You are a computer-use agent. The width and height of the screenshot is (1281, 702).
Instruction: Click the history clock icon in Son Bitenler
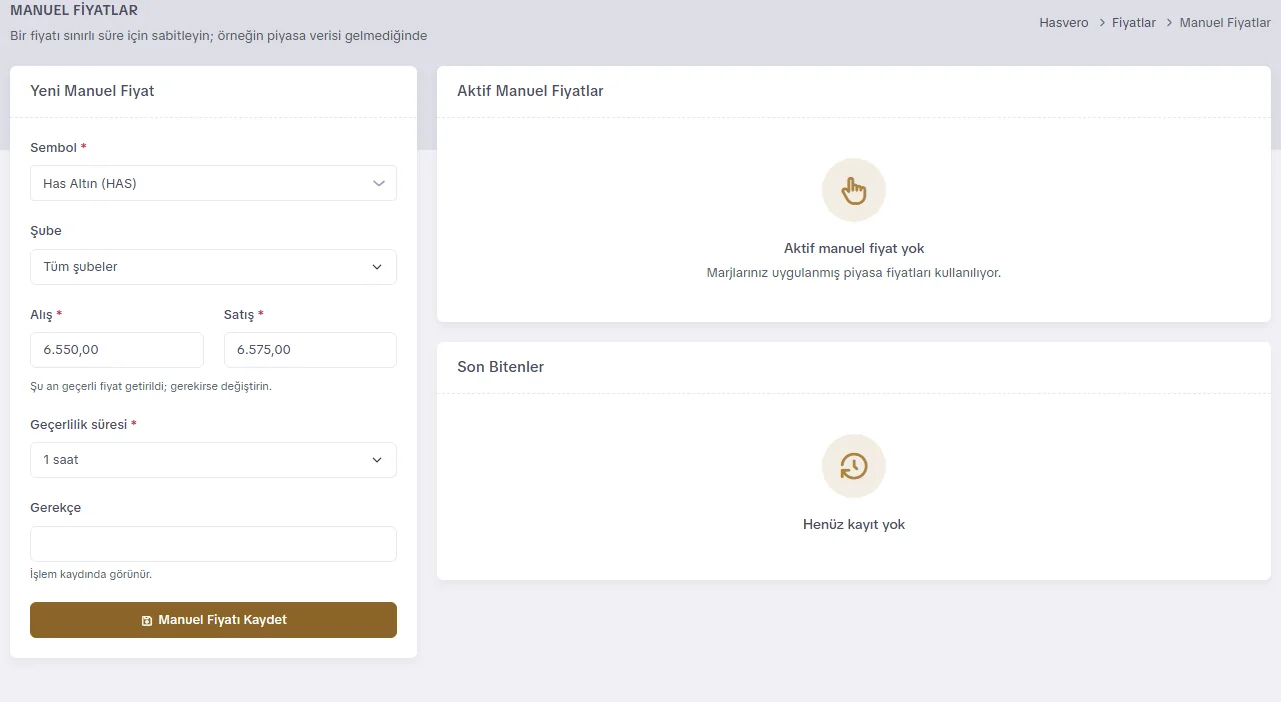[853, 466]
